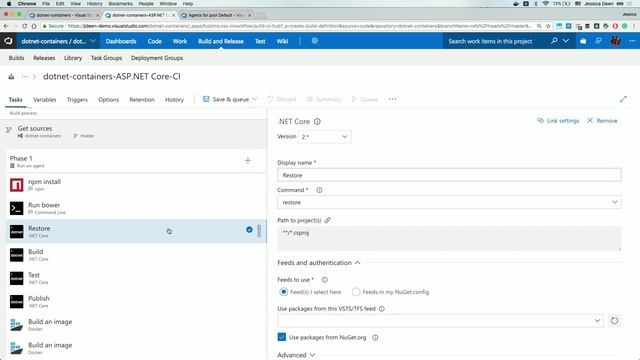
Task: Select the Build dotnet task icon
Action: (x=17, y=255)
